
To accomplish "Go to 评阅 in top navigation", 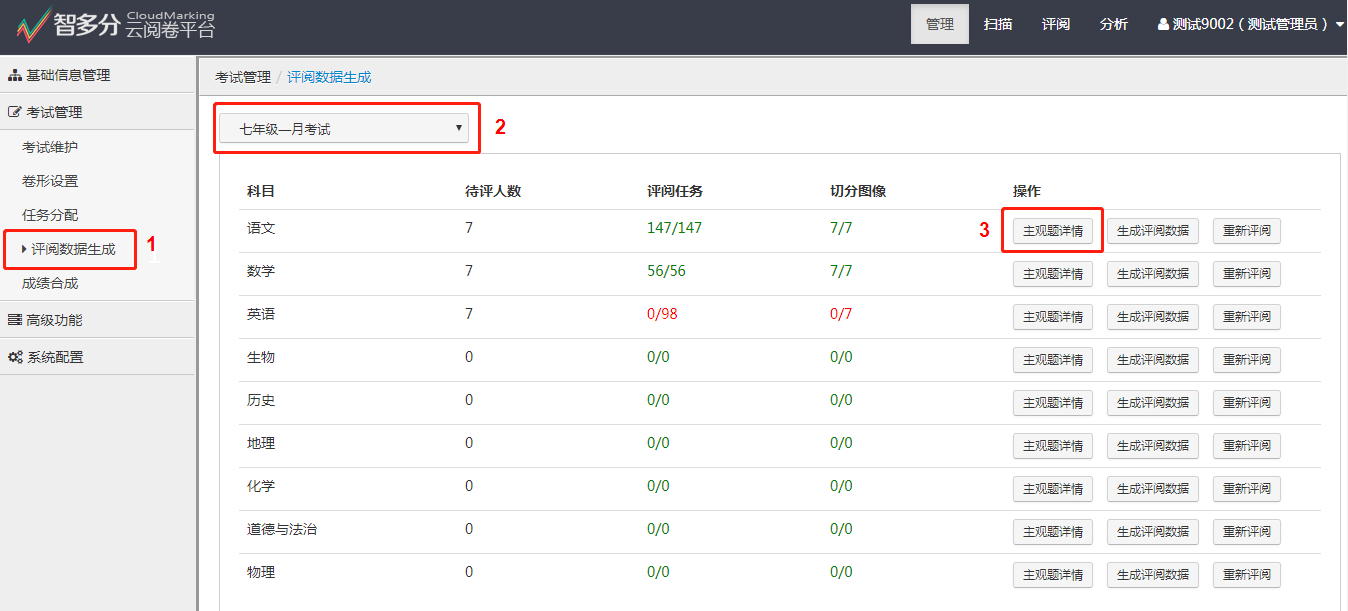I will (x=1055, y=24).
